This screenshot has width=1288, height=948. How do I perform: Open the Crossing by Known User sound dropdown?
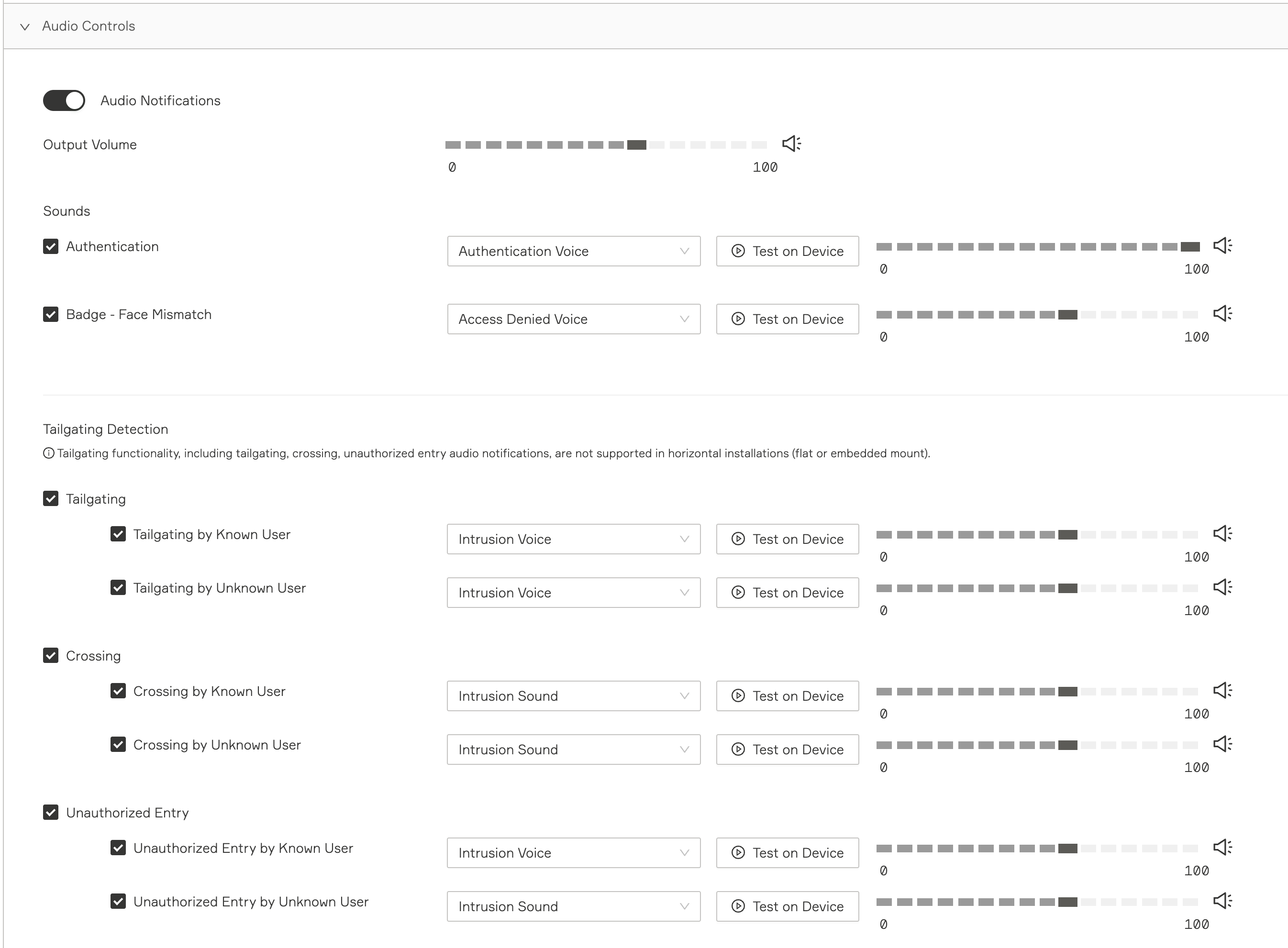[573, 696]
